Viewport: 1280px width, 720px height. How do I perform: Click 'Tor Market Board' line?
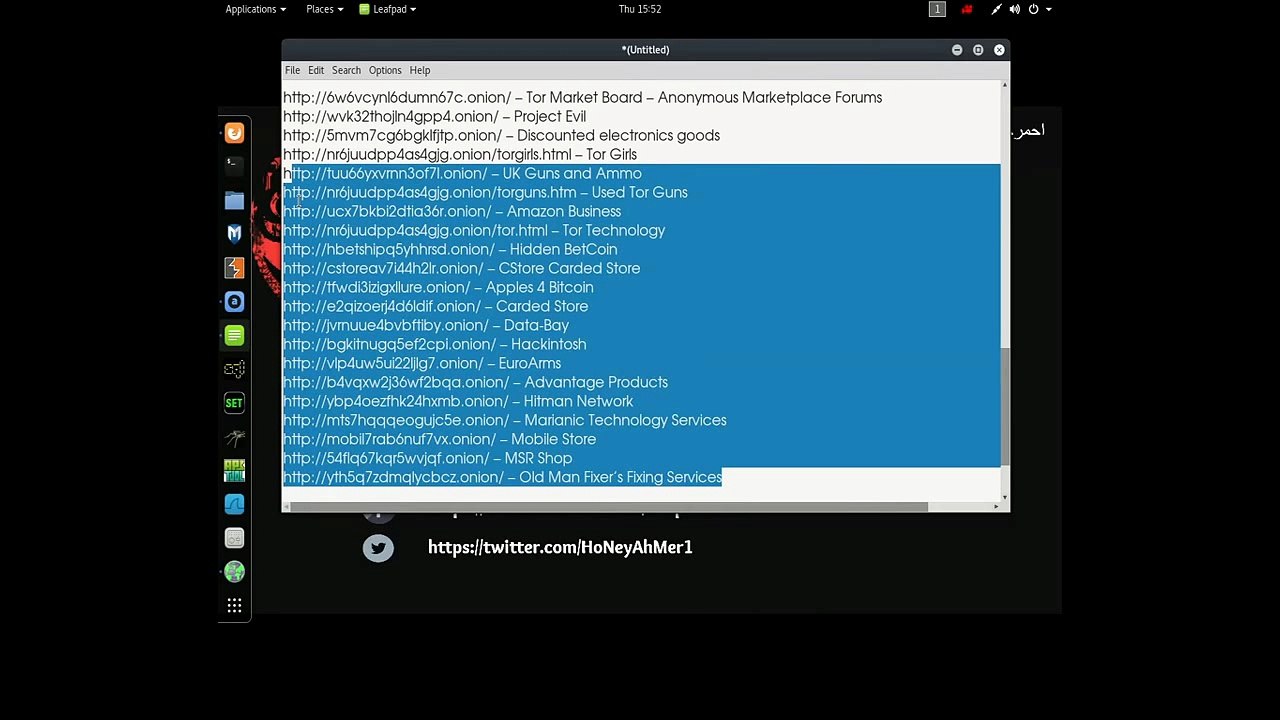[582, 97]
